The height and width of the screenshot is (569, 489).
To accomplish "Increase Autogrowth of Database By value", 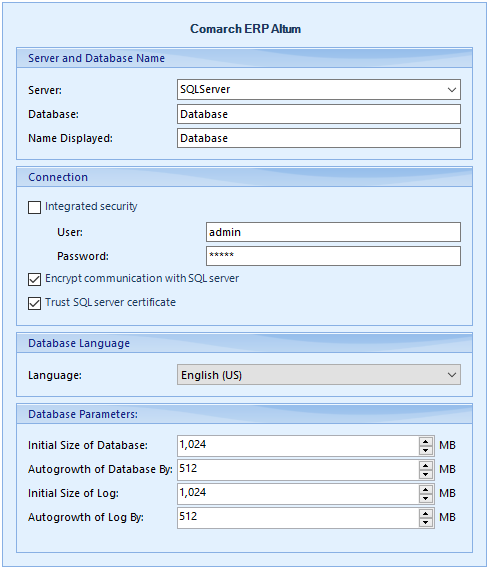I will (x=426, y=466).
